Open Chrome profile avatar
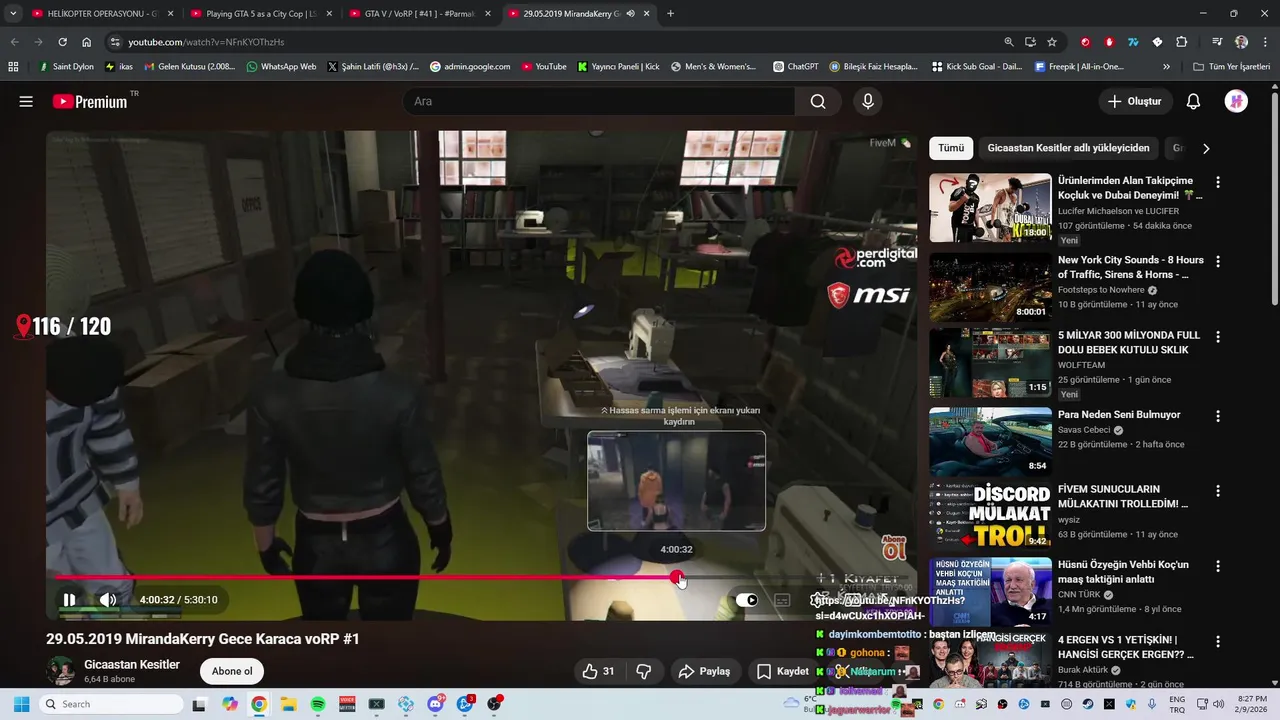 pyautogui.click(x=1241, y=42)
